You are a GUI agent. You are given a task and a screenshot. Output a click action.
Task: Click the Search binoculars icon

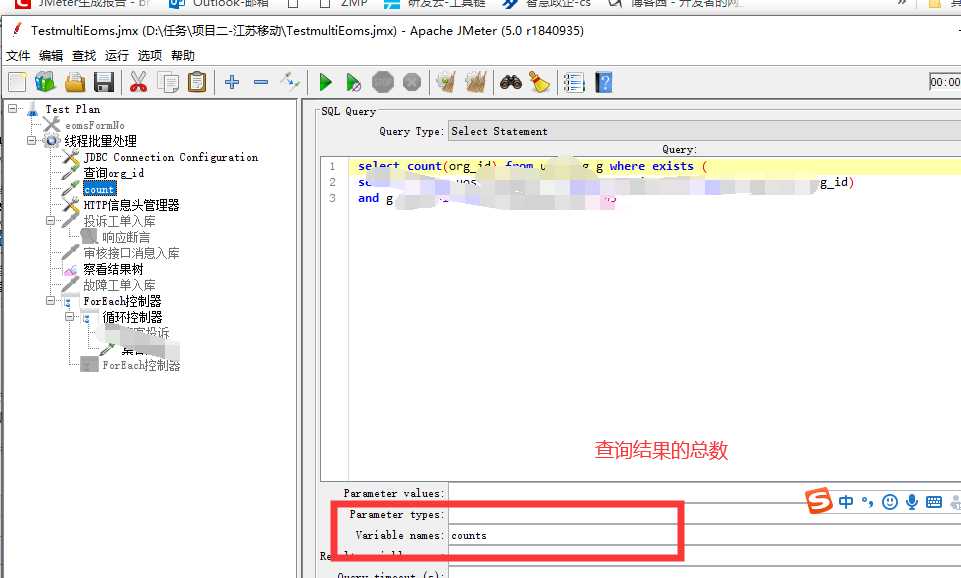click(511, 82)
